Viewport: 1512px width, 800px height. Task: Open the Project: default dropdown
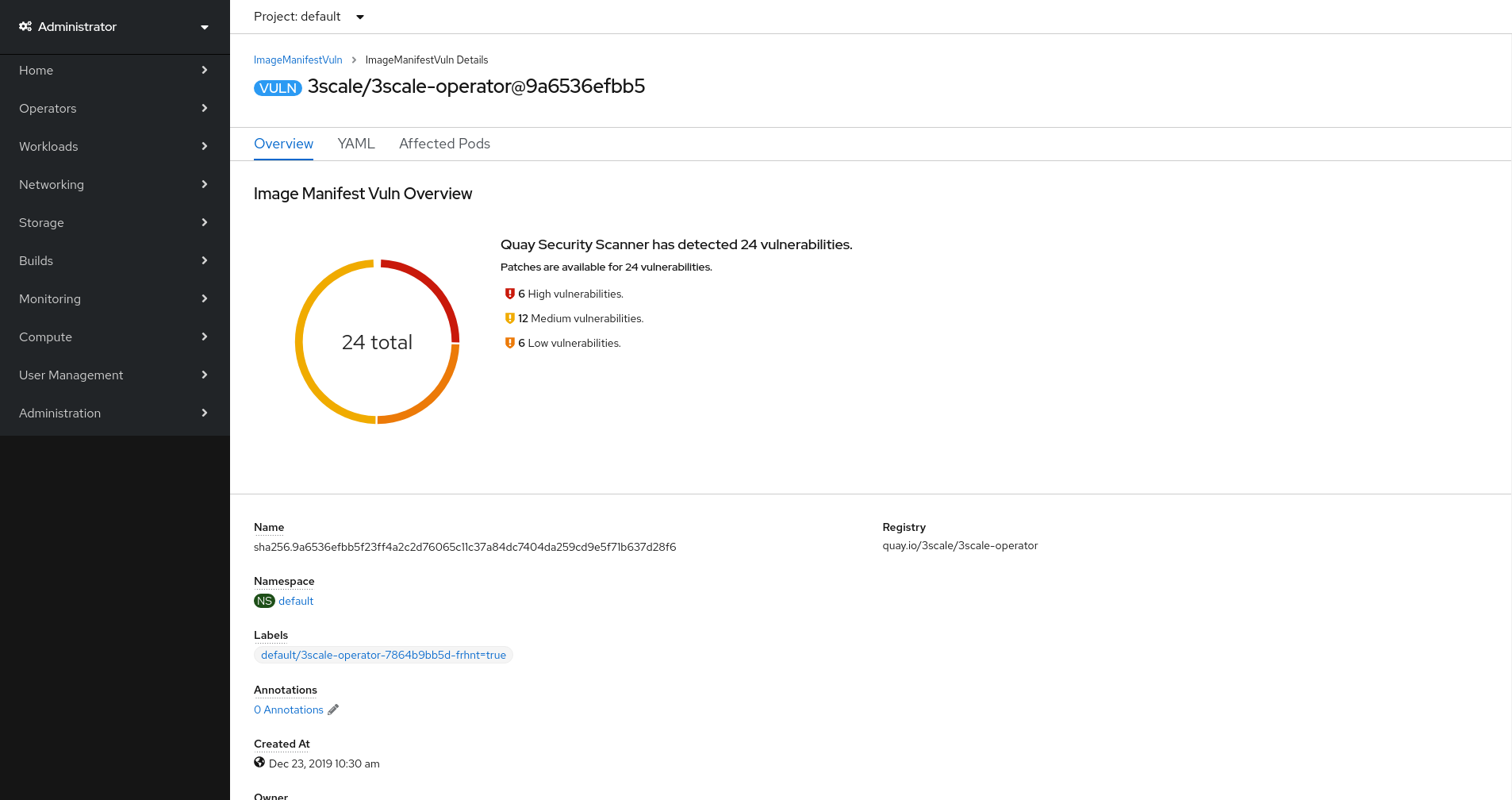309,17
